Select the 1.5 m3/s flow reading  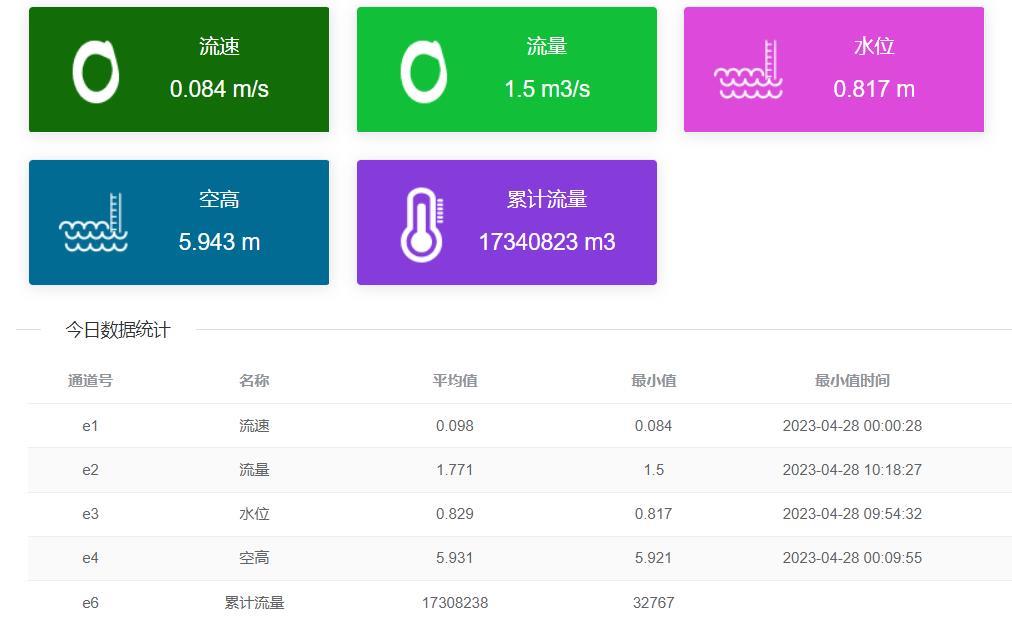tap(547, 89)
